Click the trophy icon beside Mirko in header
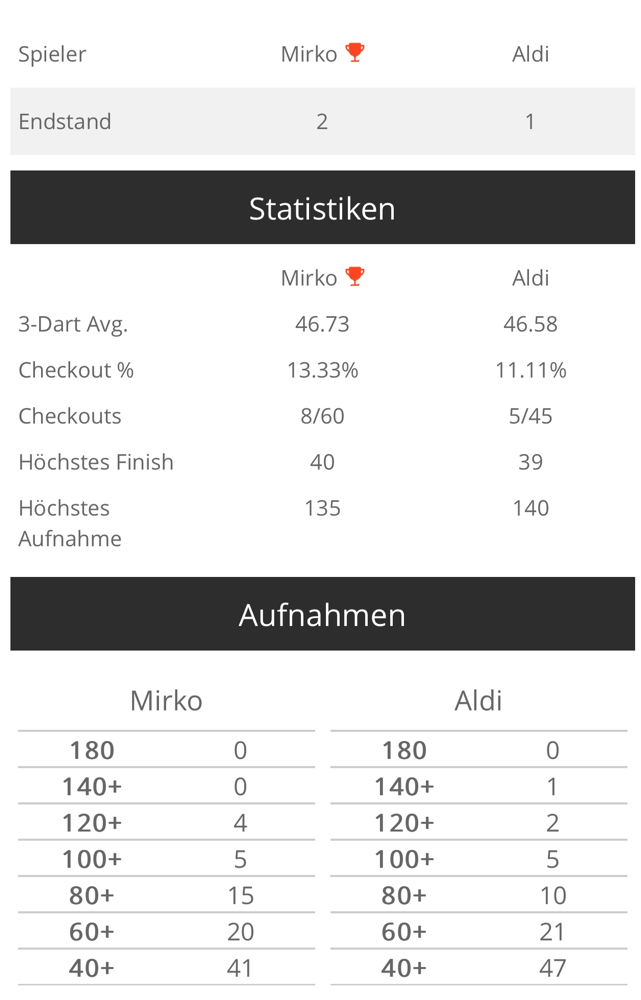641x1000 pixels. (x=355, y=52)
